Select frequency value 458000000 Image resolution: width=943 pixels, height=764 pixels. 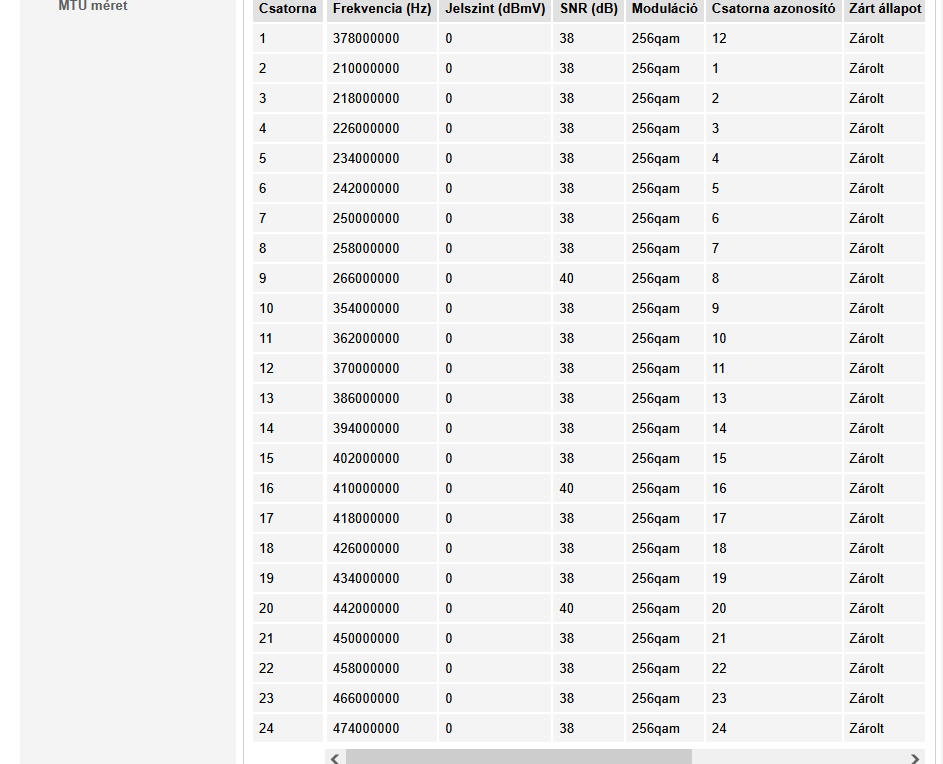tap(366, 668)
